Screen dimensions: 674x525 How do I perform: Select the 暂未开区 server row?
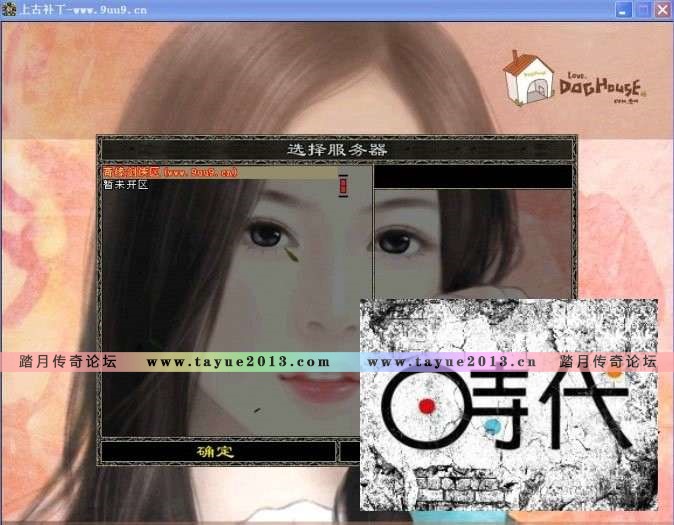click(126, 185)
